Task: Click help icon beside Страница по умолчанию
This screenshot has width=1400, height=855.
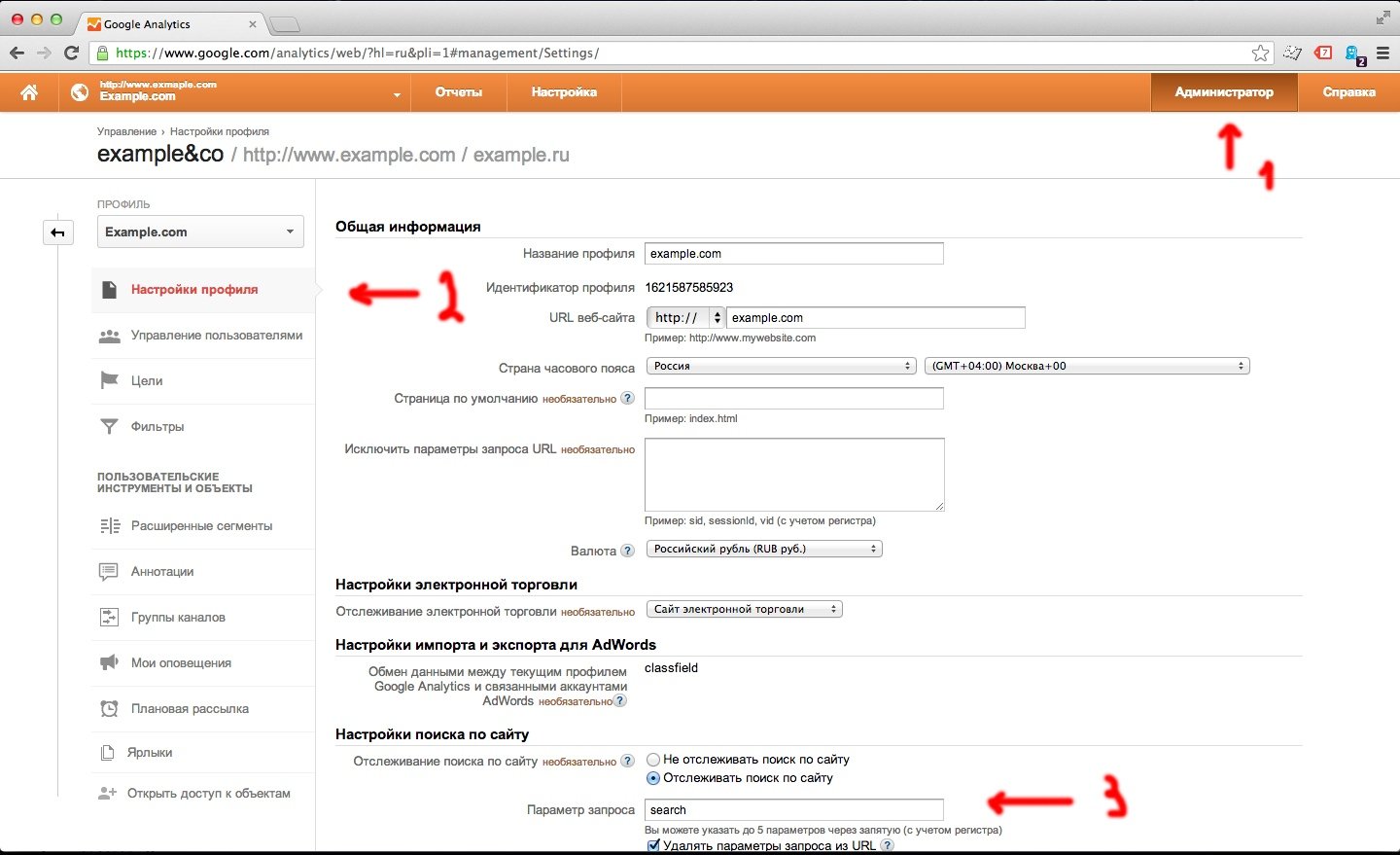Action: [628, 398]
